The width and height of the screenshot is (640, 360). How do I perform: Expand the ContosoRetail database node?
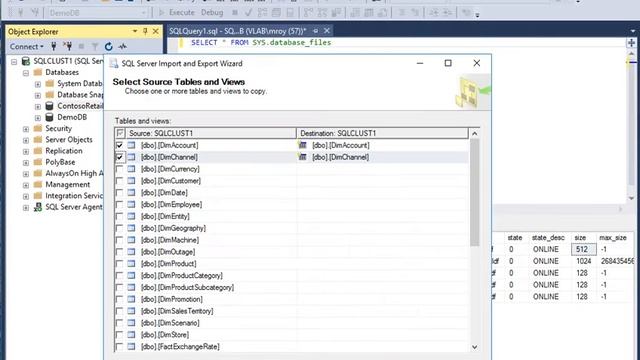(x=38, y=107)
